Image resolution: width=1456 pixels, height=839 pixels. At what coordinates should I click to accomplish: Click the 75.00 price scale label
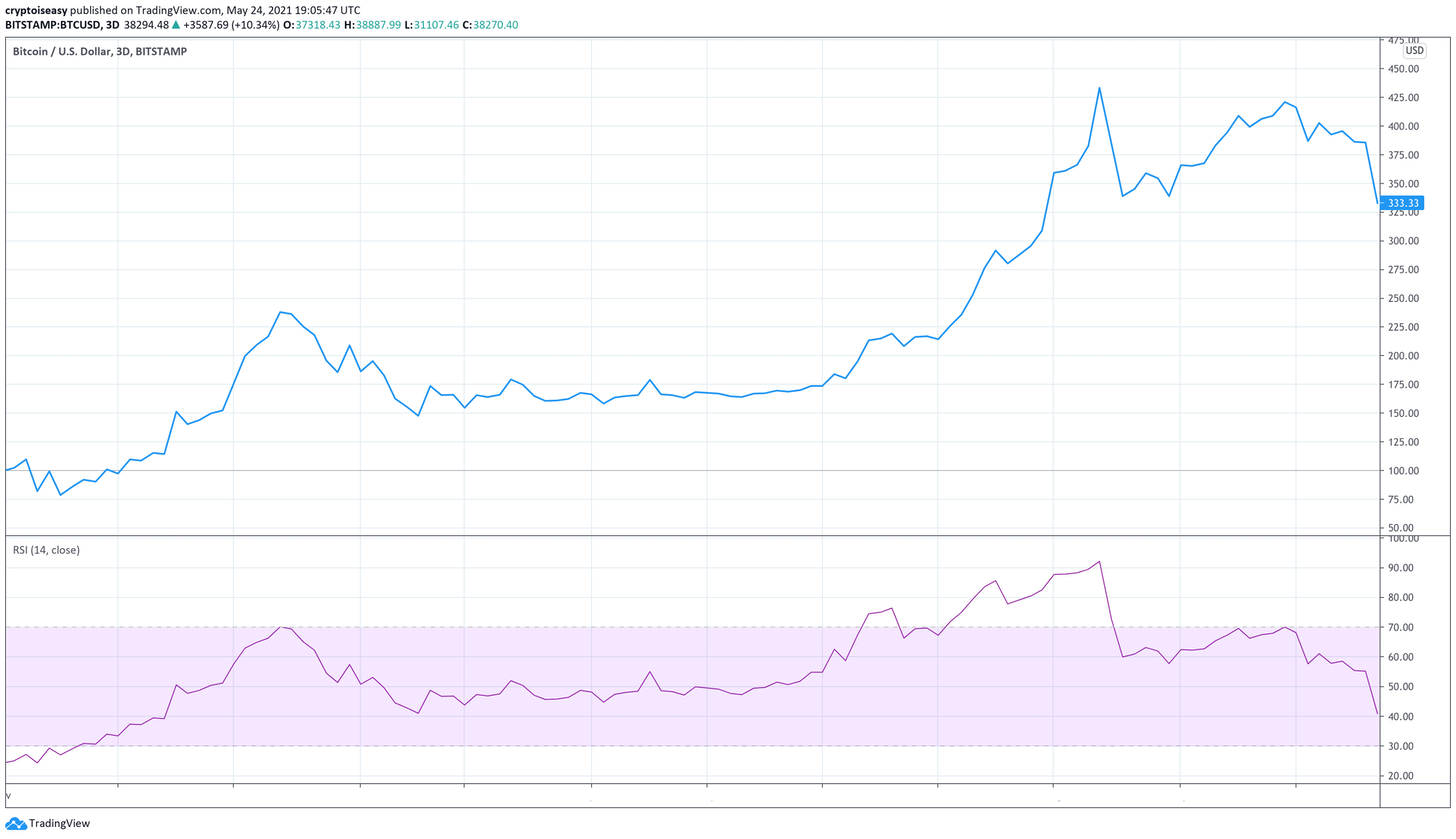[1402, 499]
